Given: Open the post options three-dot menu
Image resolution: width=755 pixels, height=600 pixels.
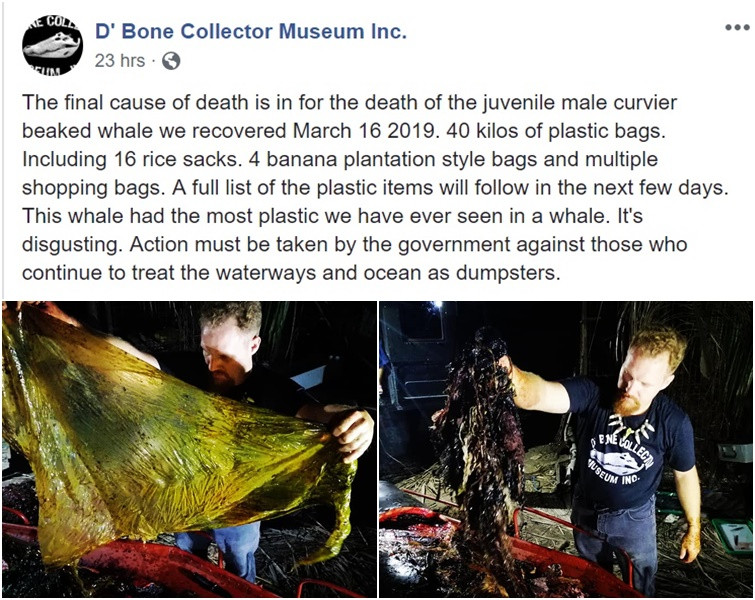Looking at the screenshot, I should point(737,28).
